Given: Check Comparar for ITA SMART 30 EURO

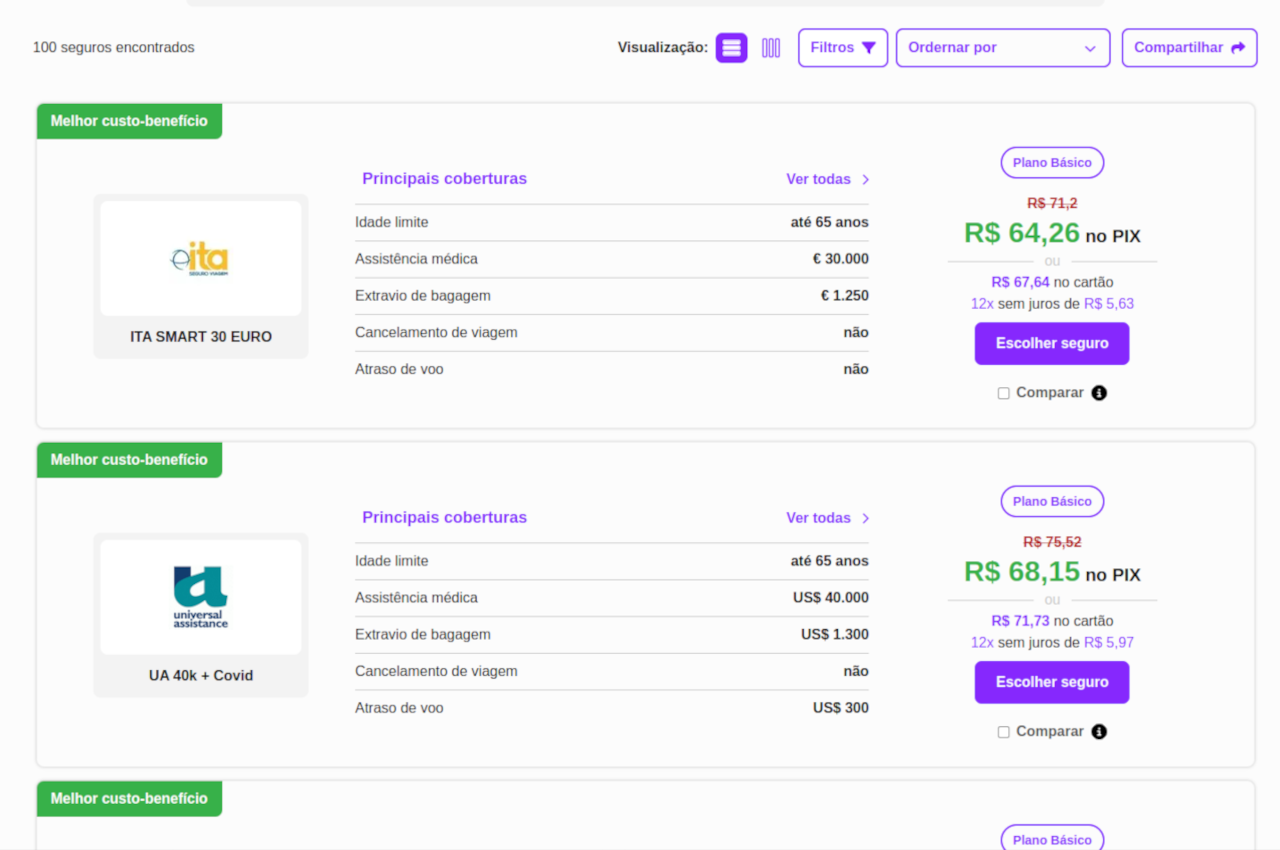Looking at the screenshot, I should (1004, 393).
